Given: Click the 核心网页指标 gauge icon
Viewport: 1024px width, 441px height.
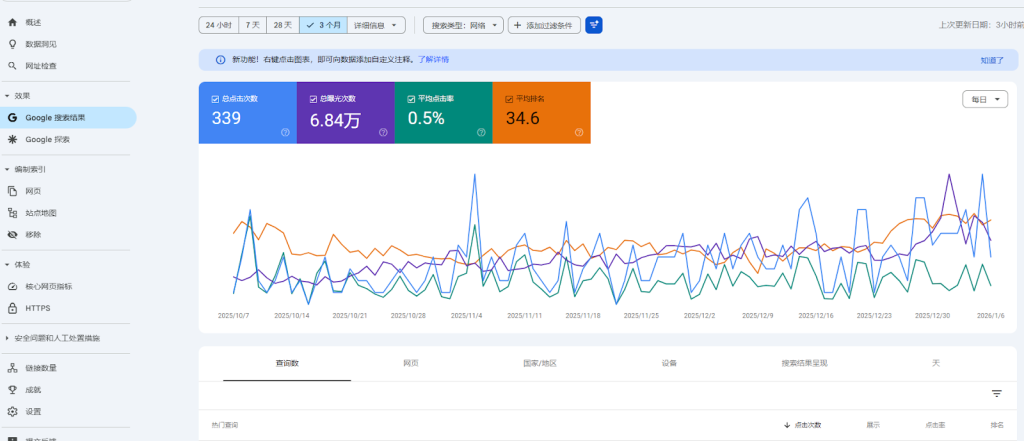Looking at the screenshot, I should (12, 286).
